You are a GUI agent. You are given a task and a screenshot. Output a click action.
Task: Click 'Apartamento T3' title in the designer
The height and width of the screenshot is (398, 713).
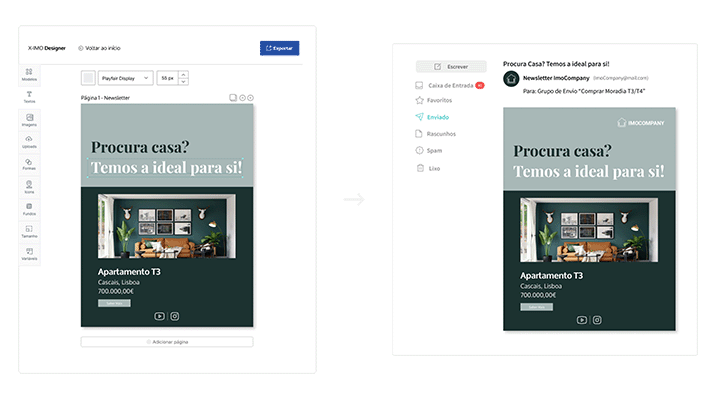(129, 272)
